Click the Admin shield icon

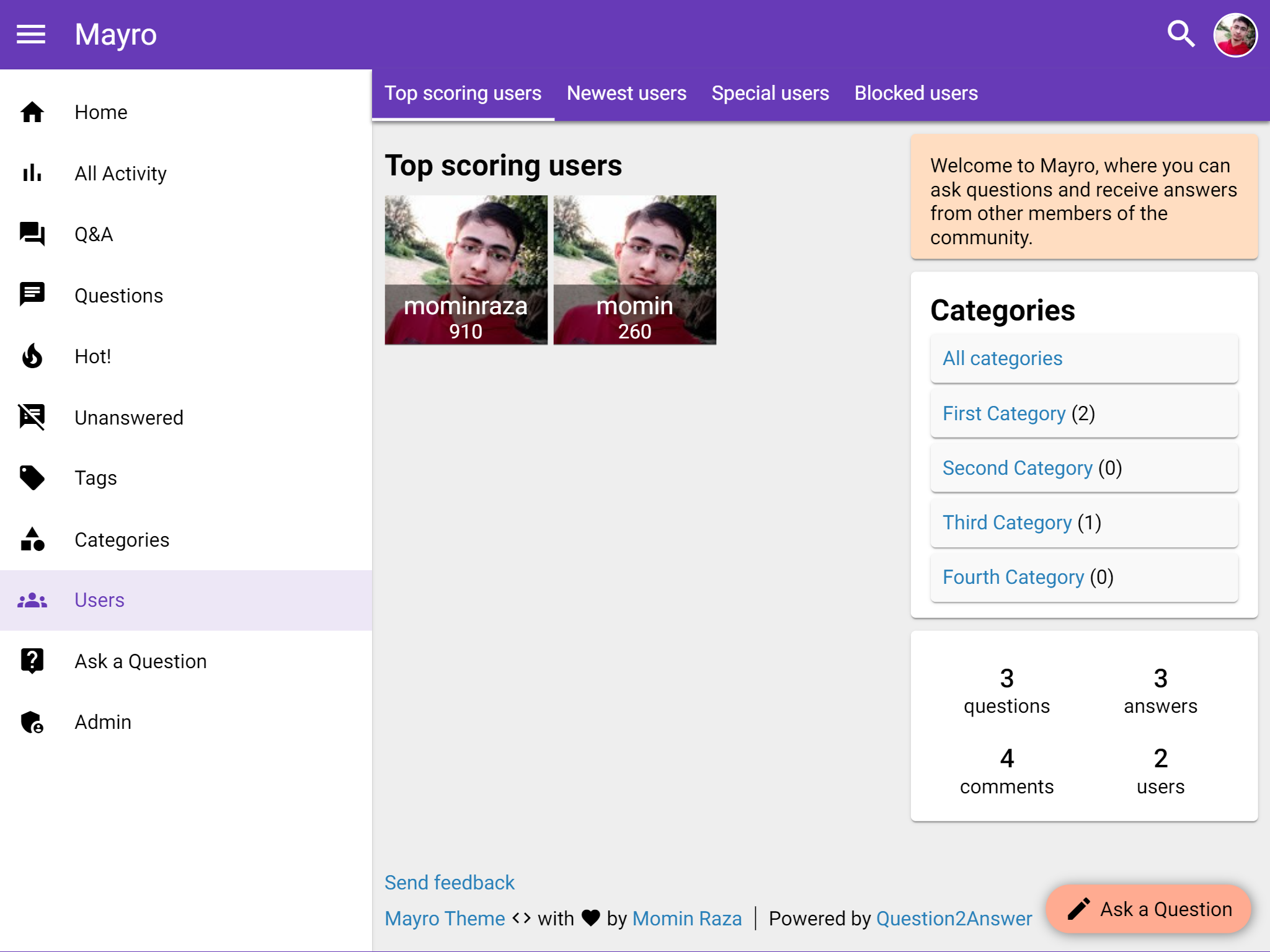[32, 722]
